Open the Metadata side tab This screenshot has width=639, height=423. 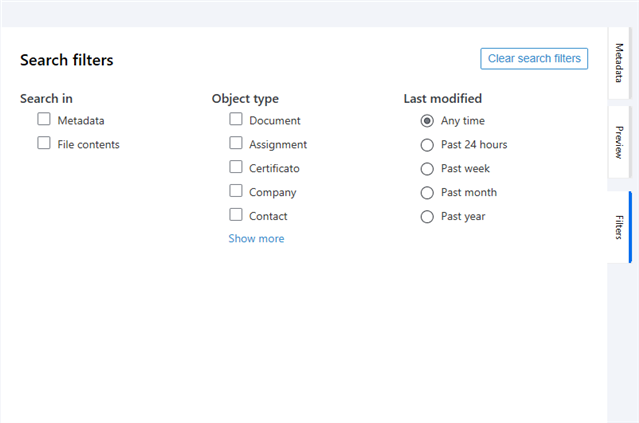619,63
